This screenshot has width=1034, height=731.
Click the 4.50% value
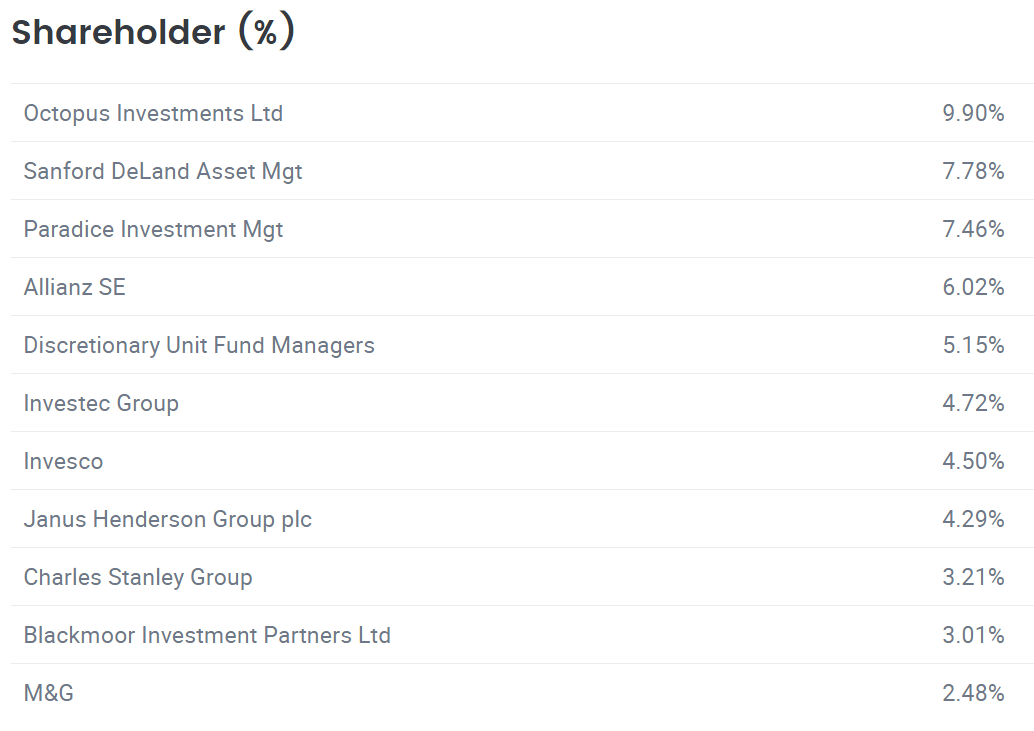[x=973, y=461]
